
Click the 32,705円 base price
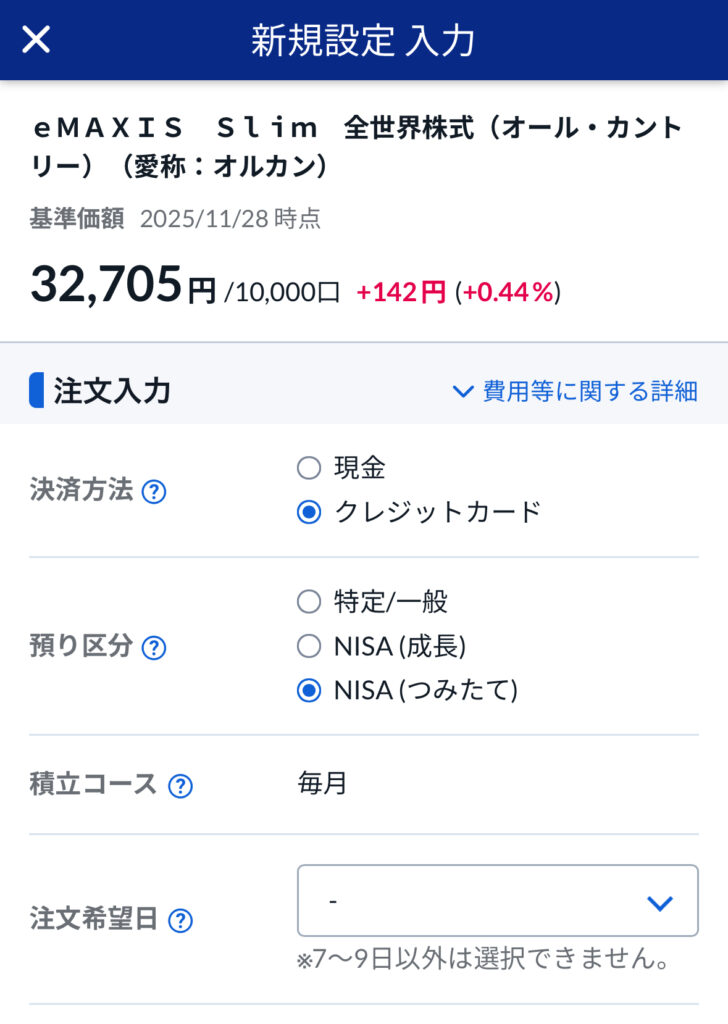click(x=122, y=285)
